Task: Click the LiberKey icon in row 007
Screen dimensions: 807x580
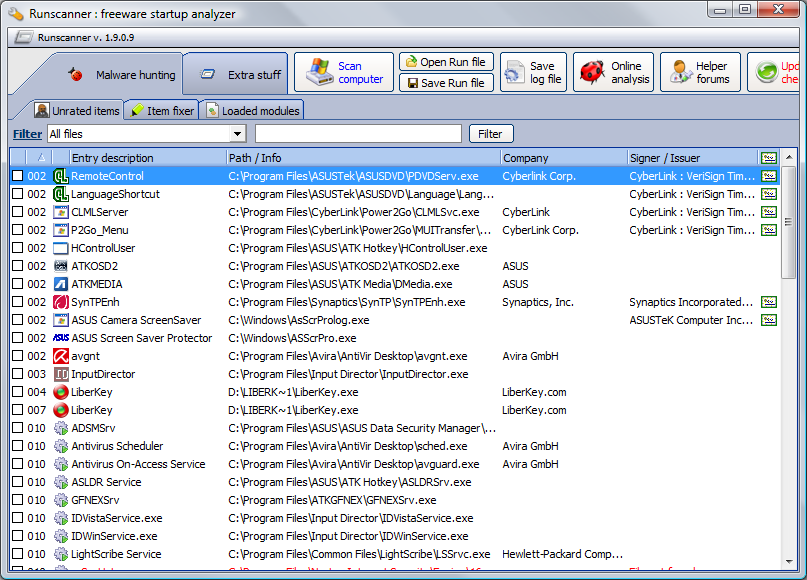Action: [61, 410]
